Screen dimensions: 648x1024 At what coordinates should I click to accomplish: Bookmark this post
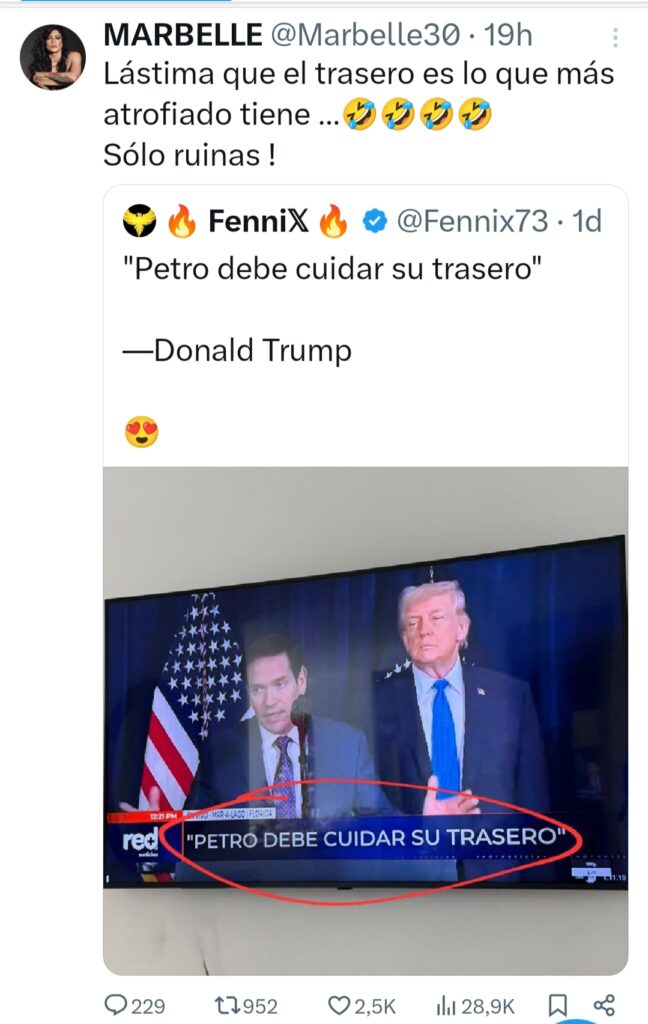[560, 1004]
